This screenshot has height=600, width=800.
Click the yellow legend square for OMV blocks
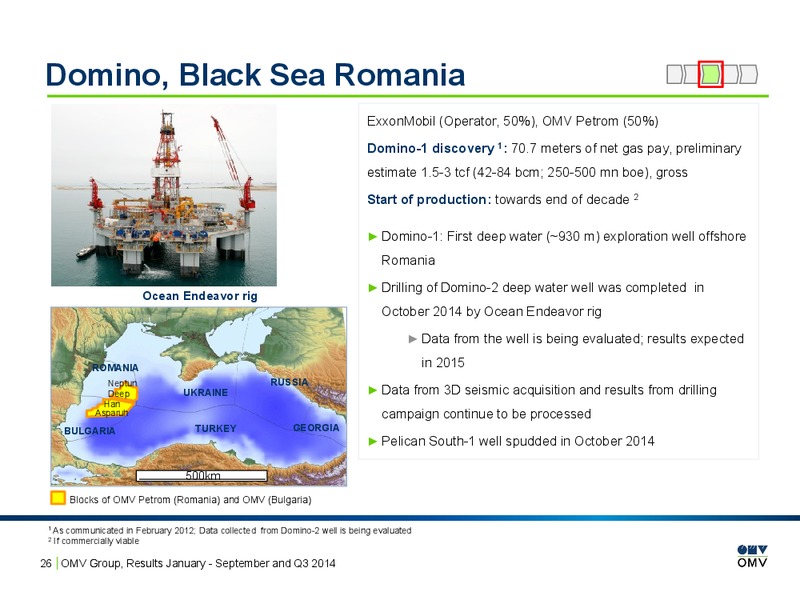pos(58,498)
